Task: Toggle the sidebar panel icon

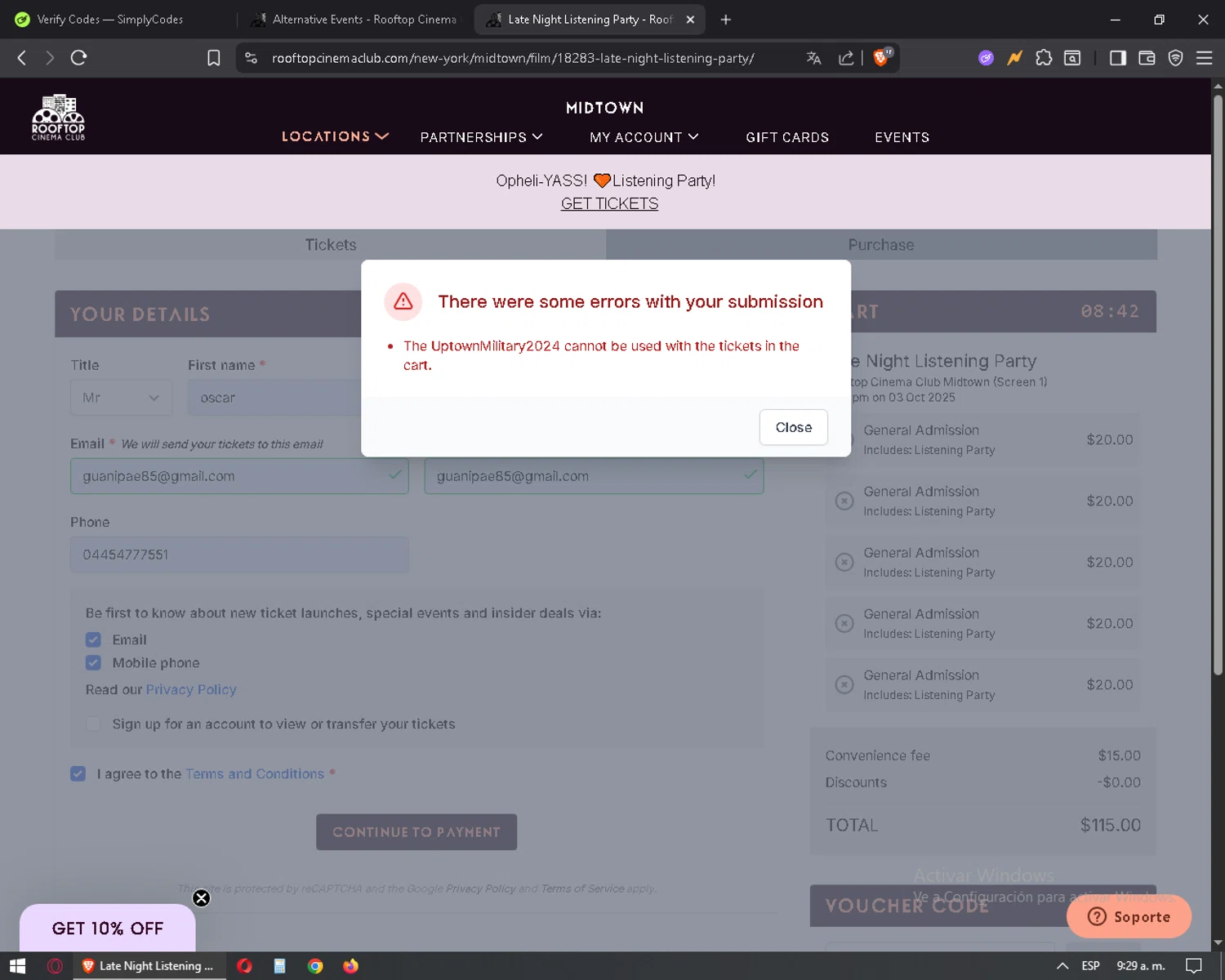Action: (1118, 58)
